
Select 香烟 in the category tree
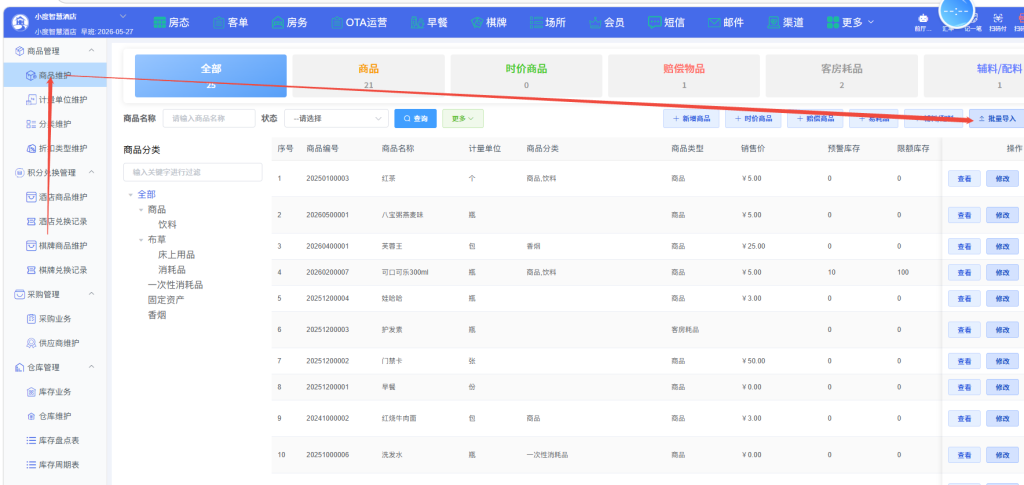click(x=157, y=315)
